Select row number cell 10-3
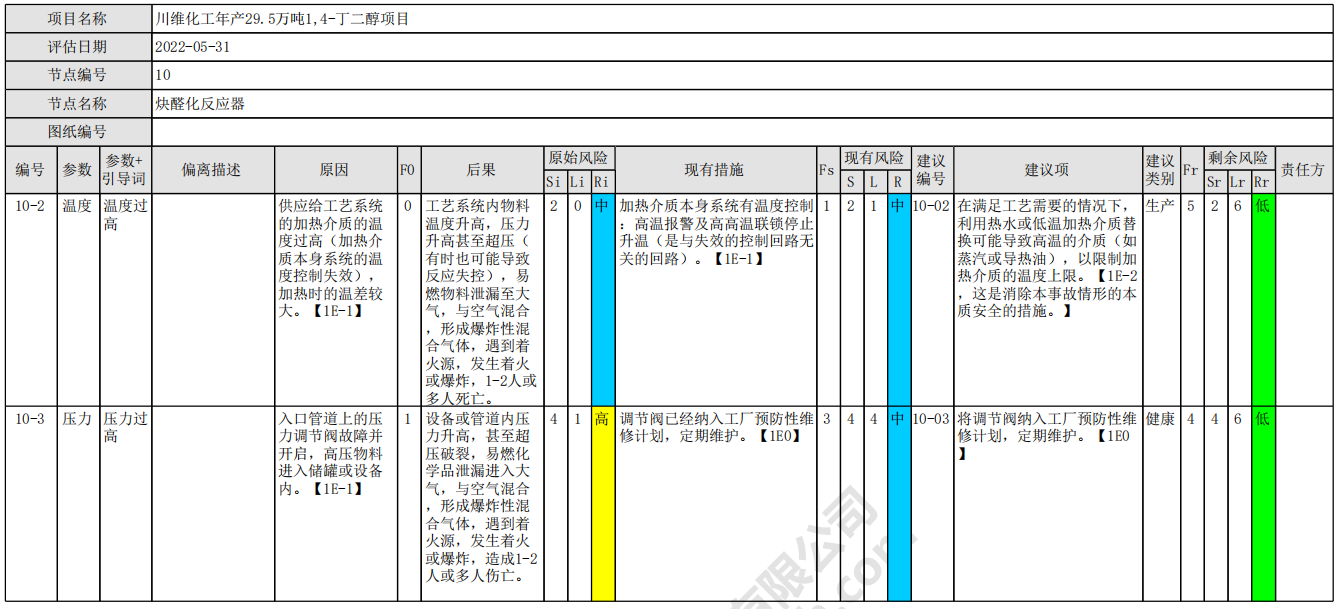1340x609 pixels. tap(30, 503)
